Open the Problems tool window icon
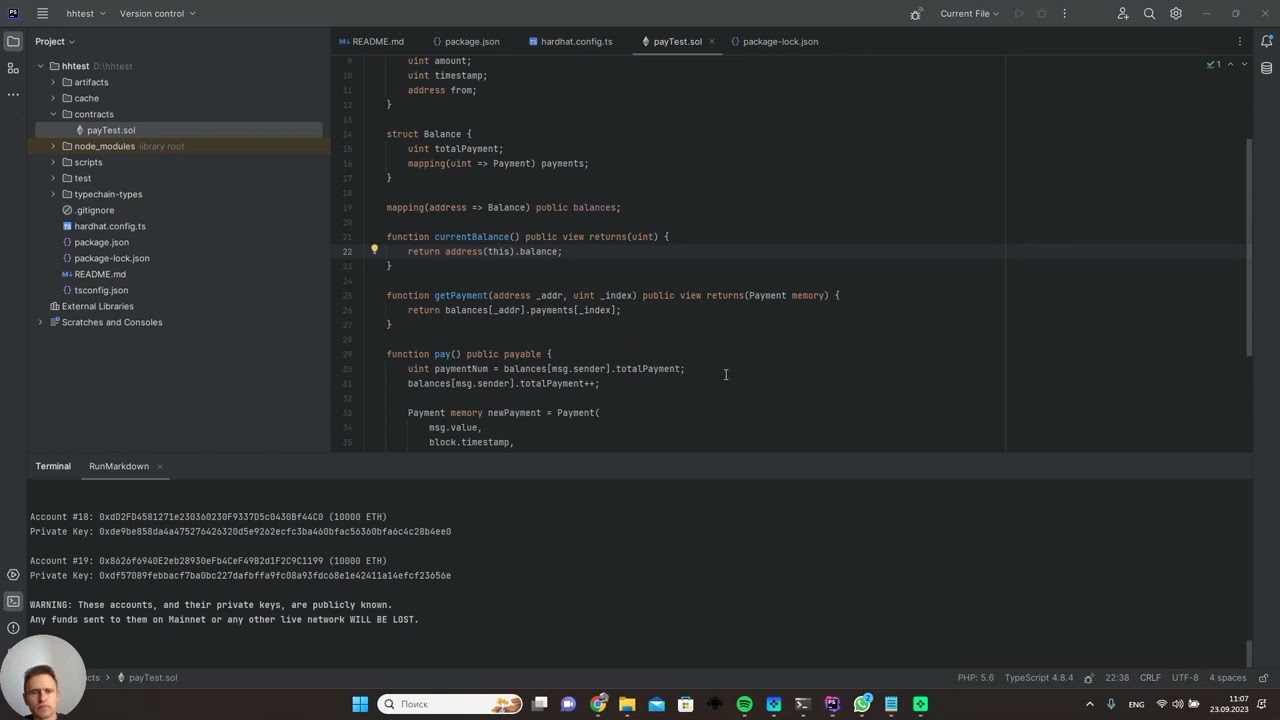This screenshot has height=720, width=1280. tap(13, 628)
